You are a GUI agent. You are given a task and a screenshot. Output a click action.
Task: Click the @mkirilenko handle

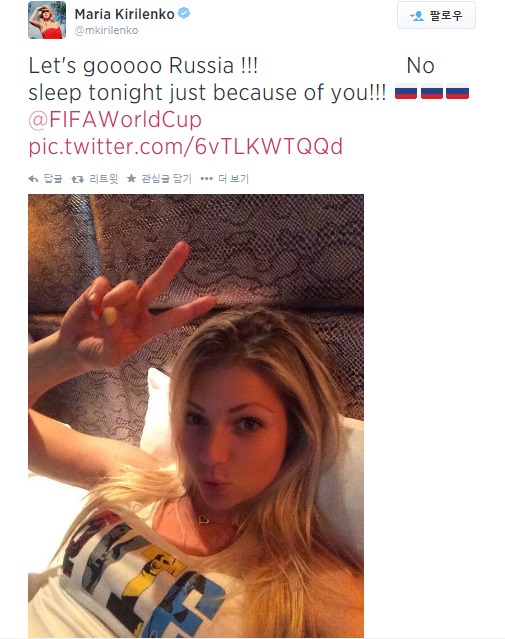click(x=106, y=31)
